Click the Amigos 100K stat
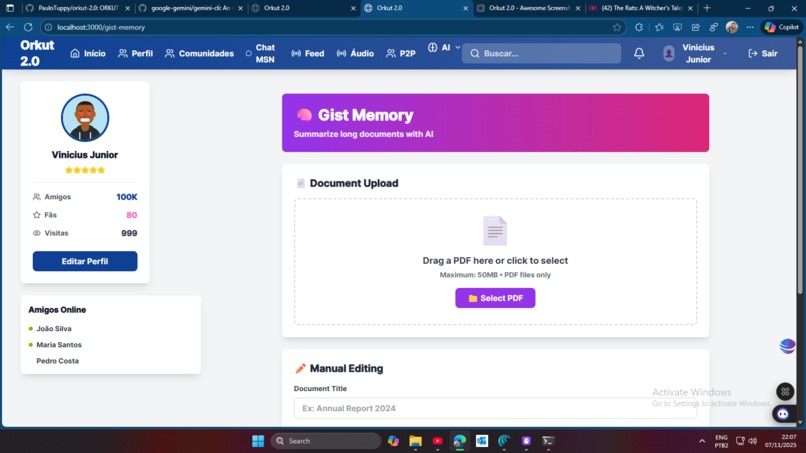The width and height of the screenshot is (806, 453). (x=85, y=197)
